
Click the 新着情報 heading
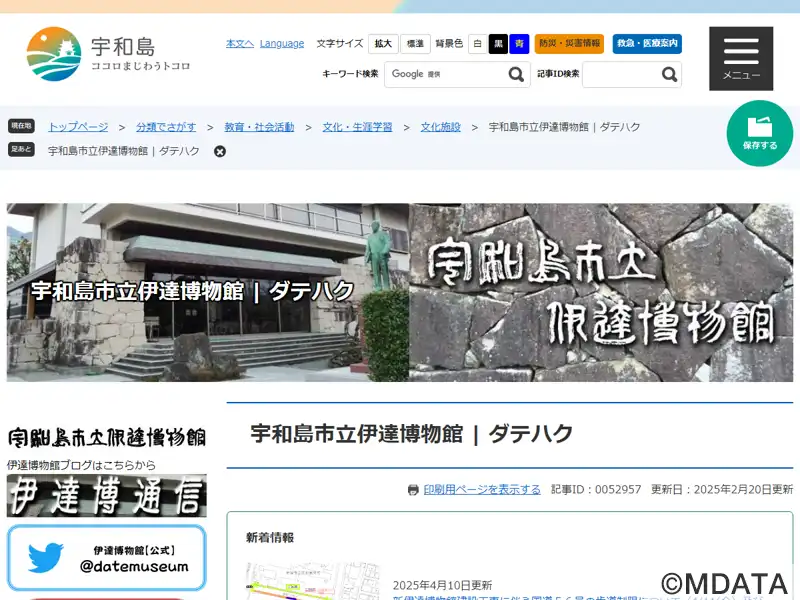pyautogui.click(x=270, y=538)
